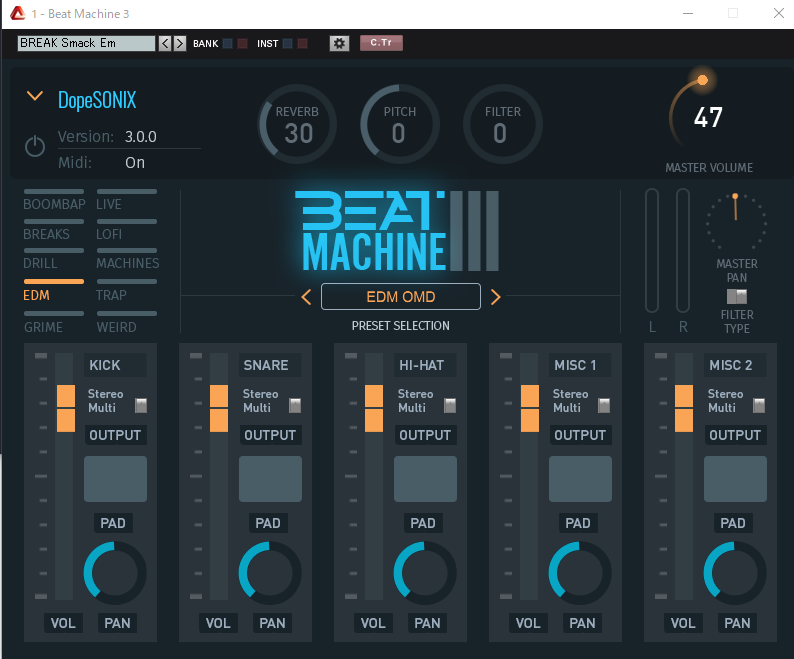The image size is (794, 659).
Task: Select the MACHINES category
Action: 128,259
